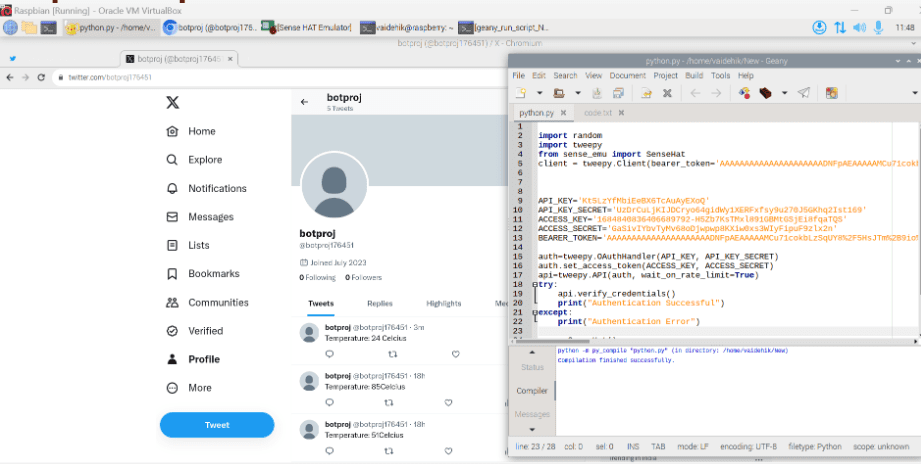Collapse the except block fold marker
The height and width of the screenshot is (464, 921).
pyautogui.click(x=535, y=312)
